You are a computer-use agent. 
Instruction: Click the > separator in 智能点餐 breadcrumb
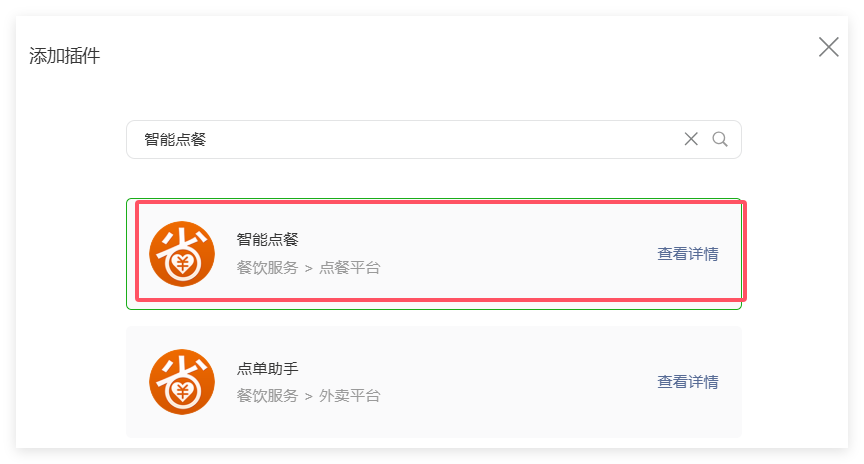click(309, 268)
